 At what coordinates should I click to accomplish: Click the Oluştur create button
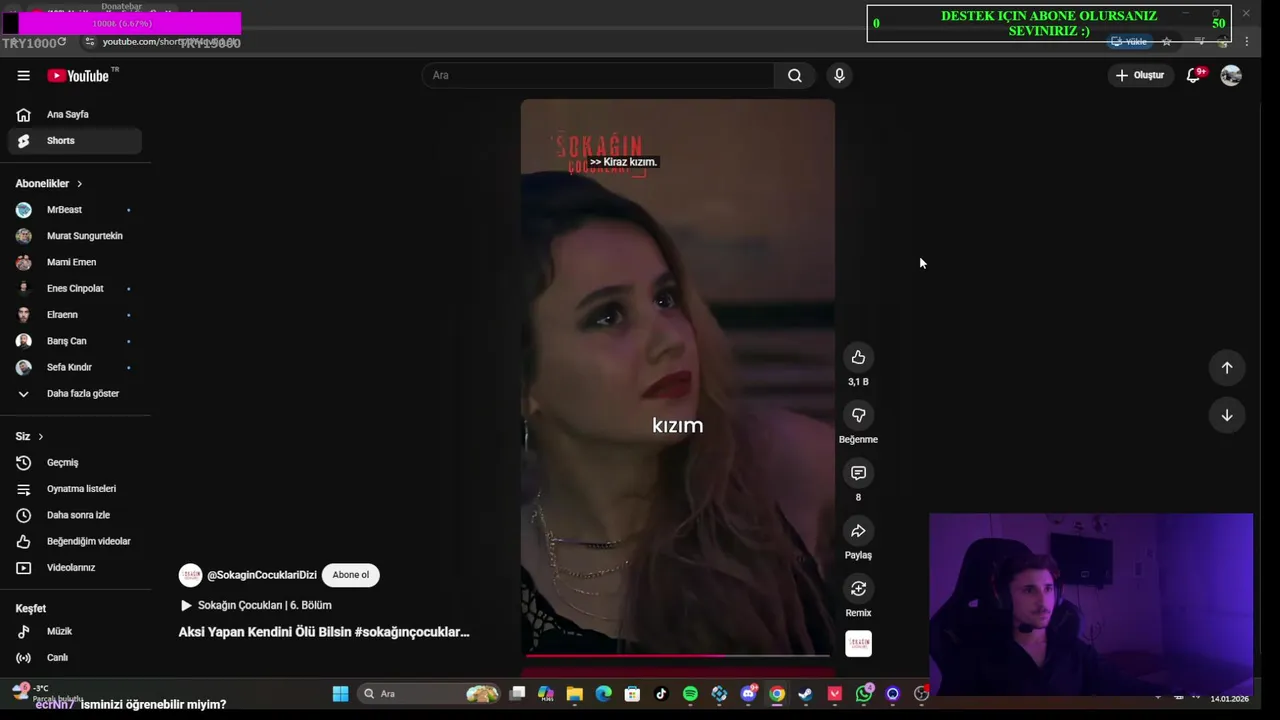coord(1140,75)
